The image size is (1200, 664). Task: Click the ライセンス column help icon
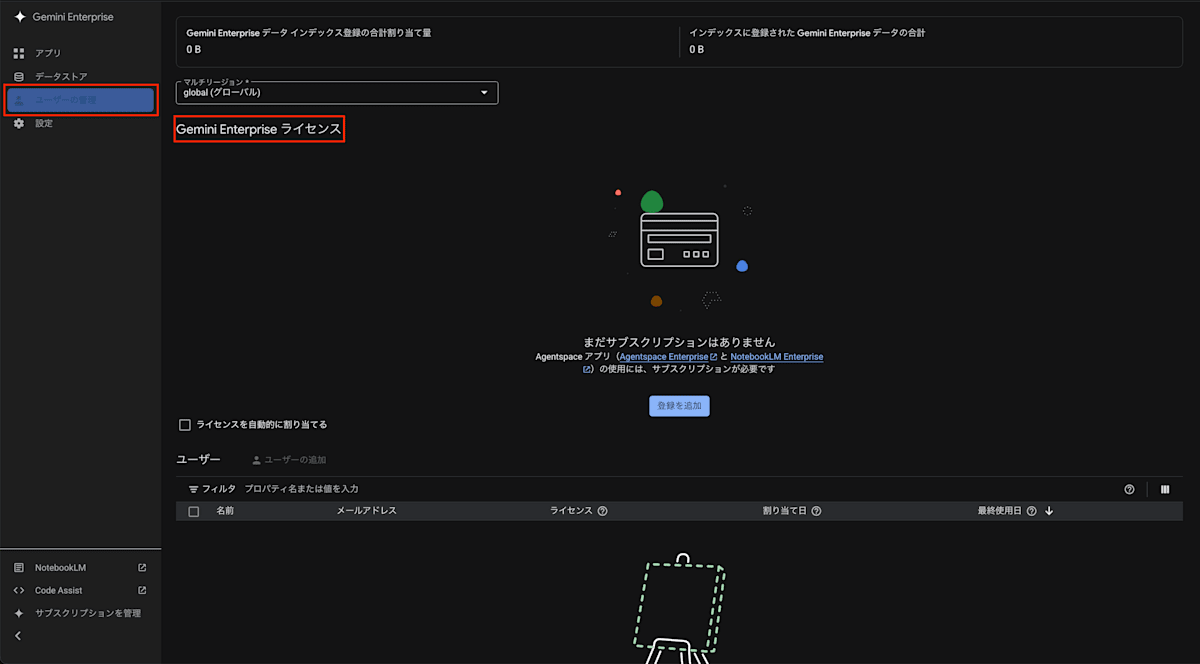603,511
